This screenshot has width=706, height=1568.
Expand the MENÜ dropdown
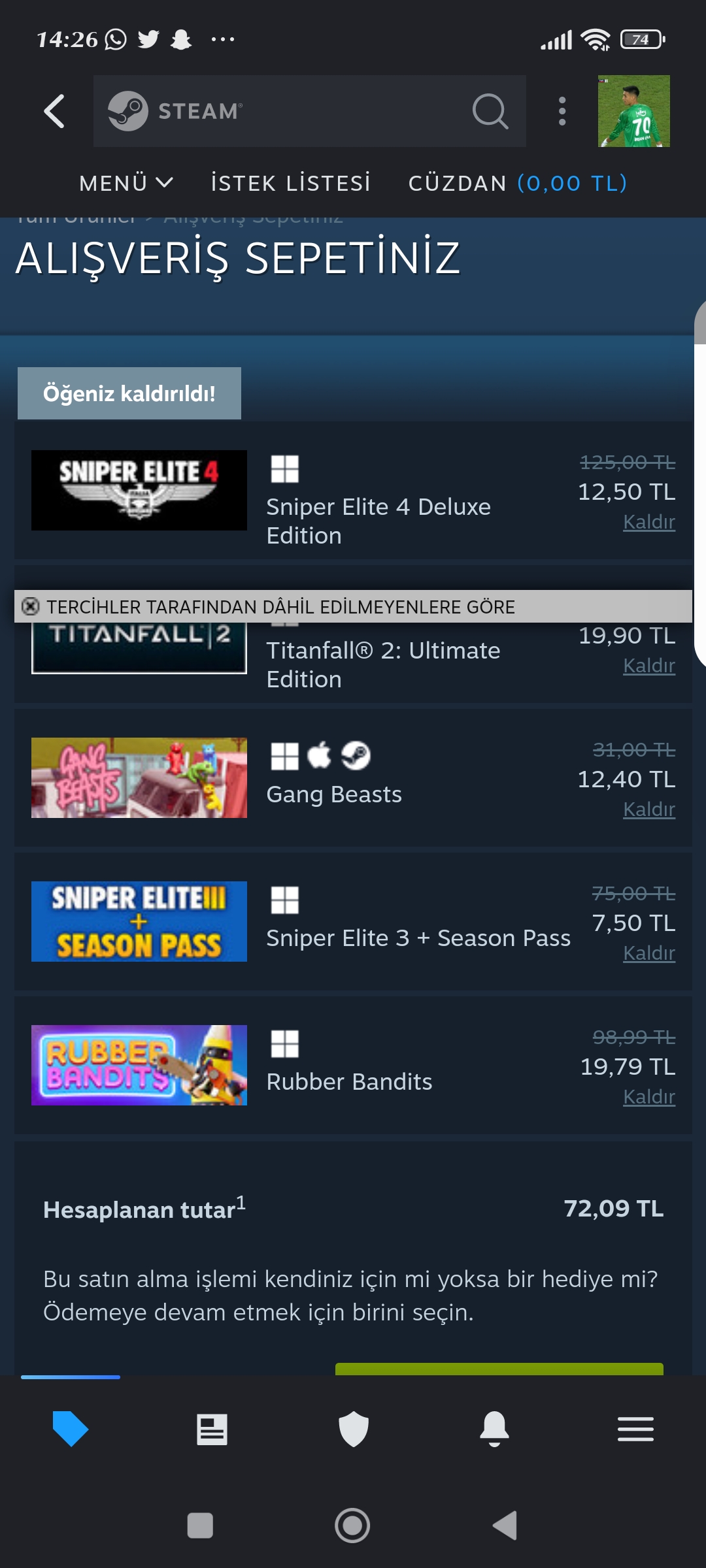pyautogui.click(x=126, y=184)
